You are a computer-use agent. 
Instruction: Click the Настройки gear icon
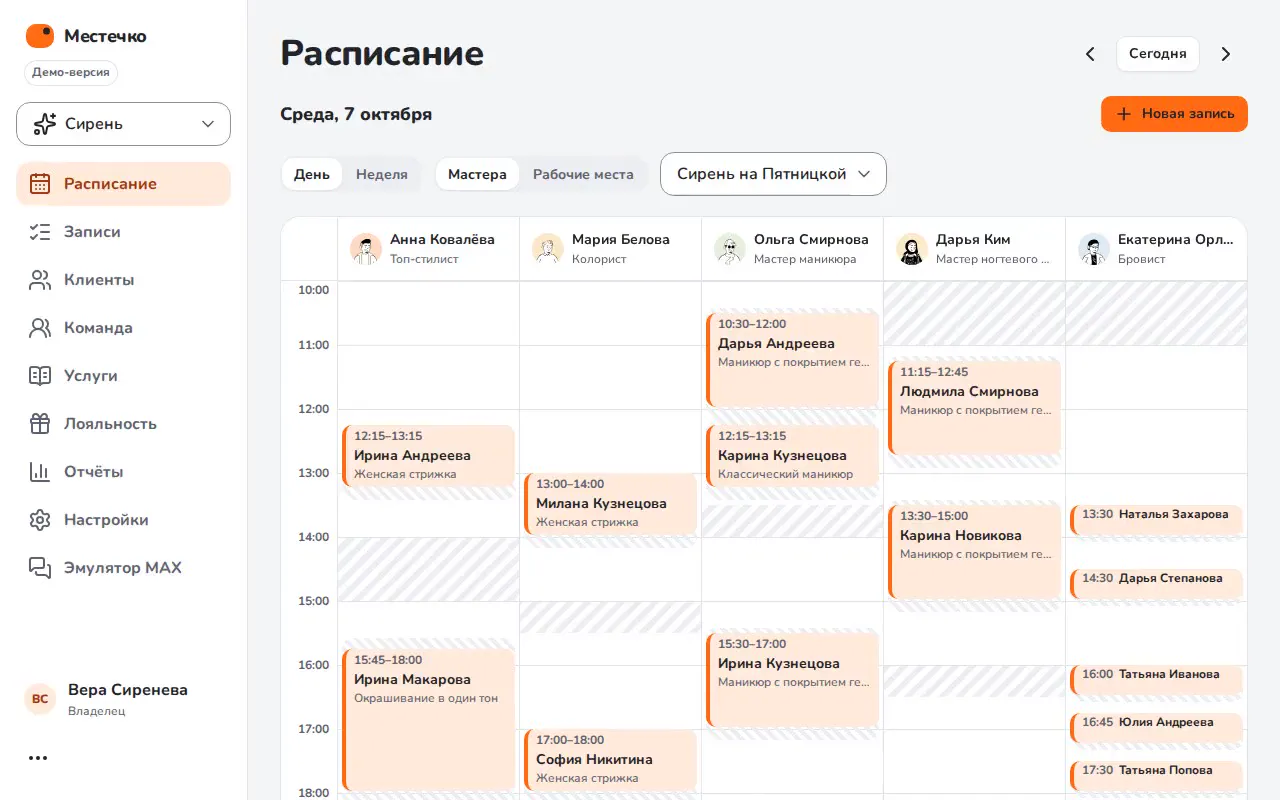click(40, 520)
